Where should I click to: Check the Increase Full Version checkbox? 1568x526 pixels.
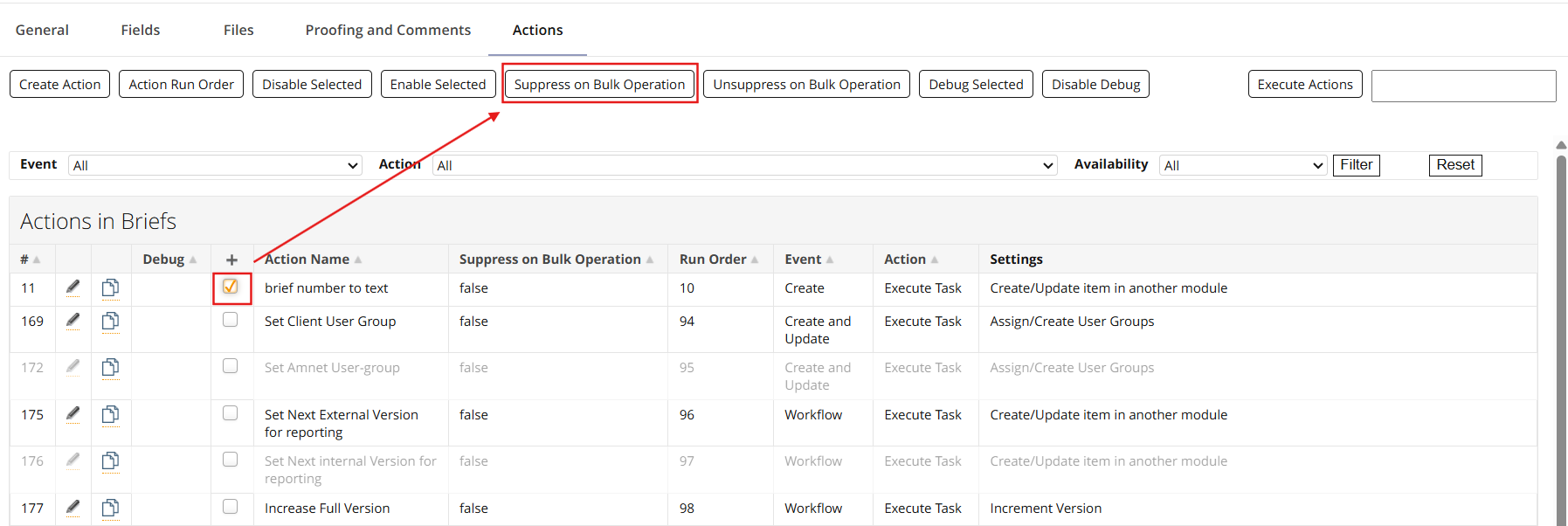pyautogui.click(x=231, y=507)
